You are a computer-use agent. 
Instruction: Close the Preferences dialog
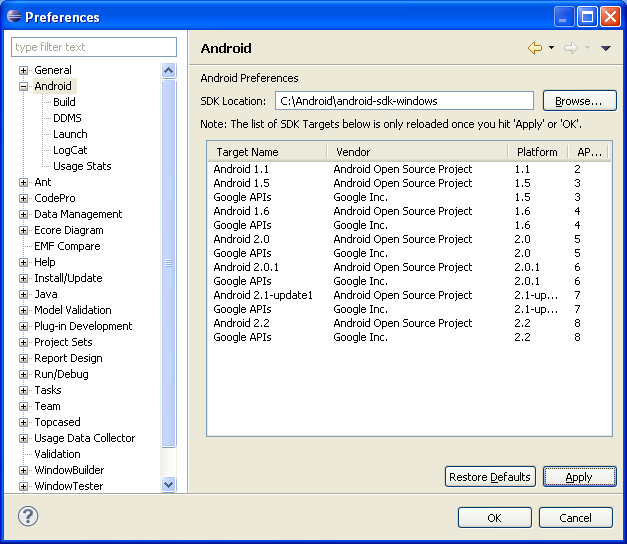pyautogui.click(x=611, y=17)
